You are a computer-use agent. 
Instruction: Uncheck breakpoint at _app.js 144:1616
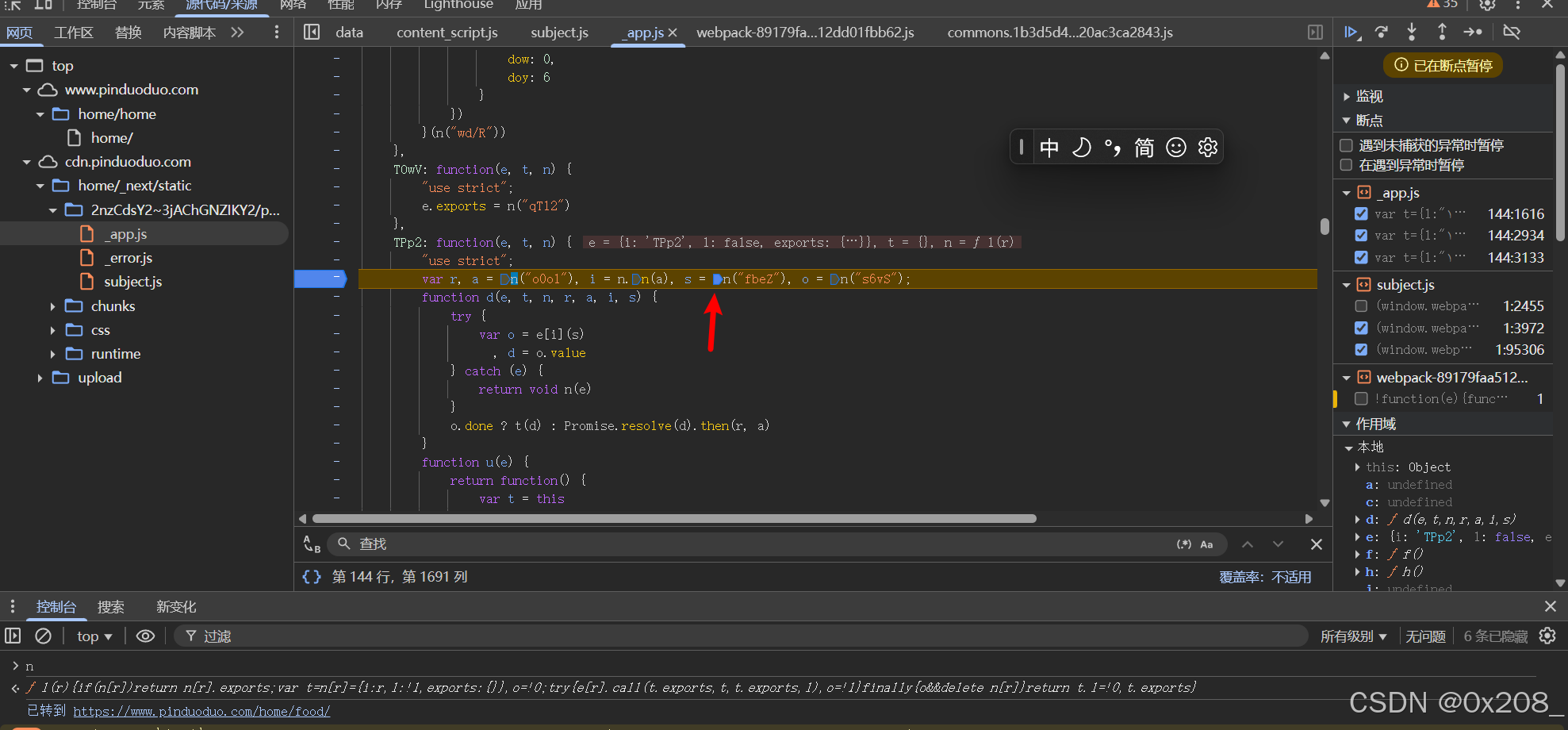[x=1361, y=213]
